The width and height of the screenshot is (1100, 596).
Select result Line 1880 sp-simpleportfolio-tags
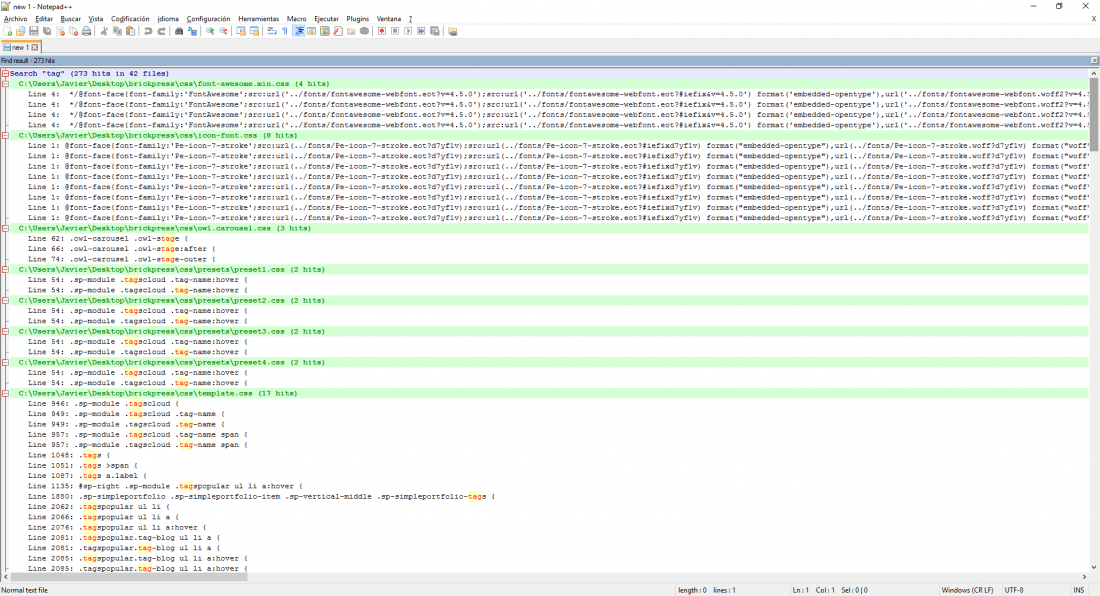pyautogui.click(x=262, y=496)
